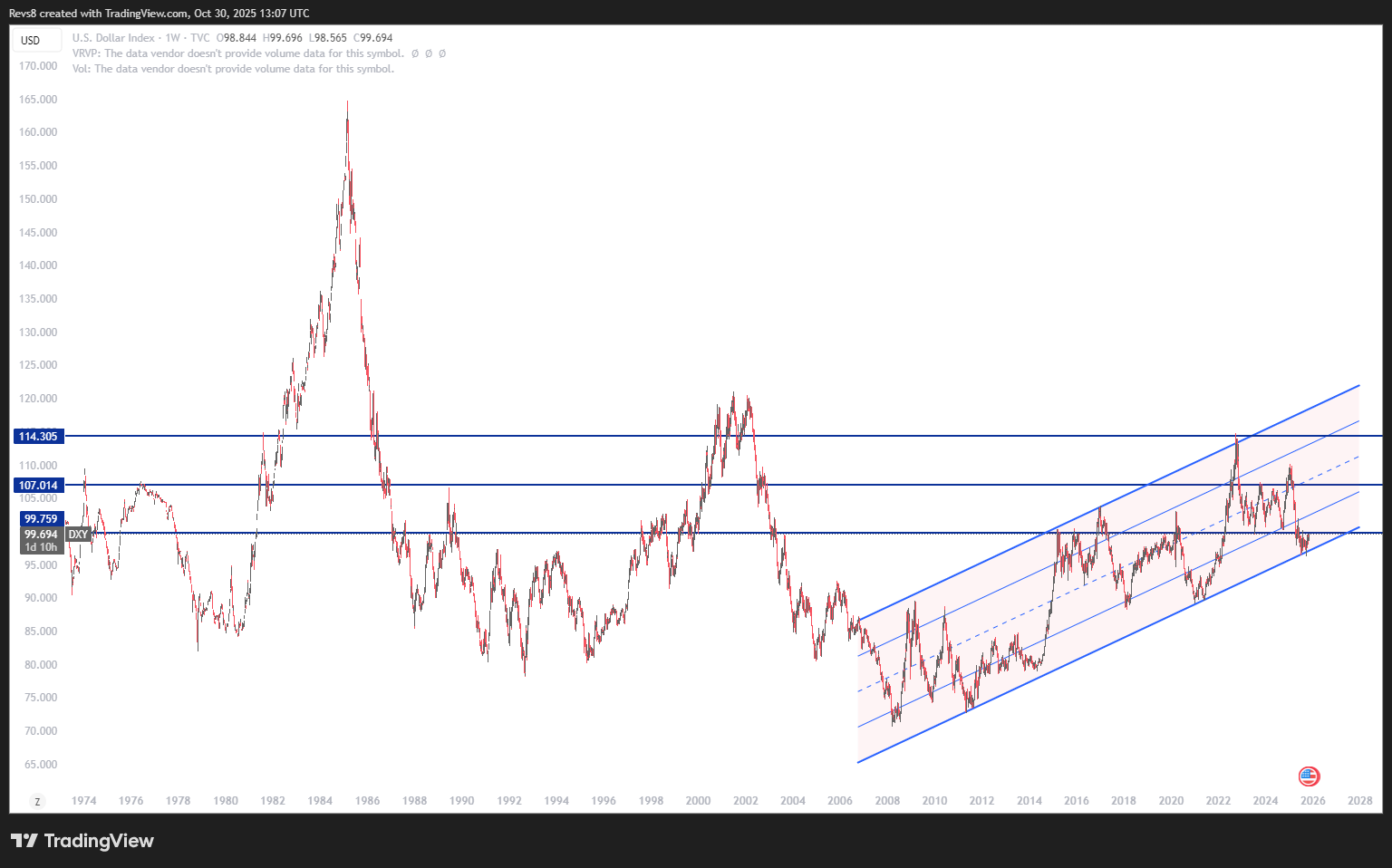Click the first ∅ symbol in VRVP row
The width and height of the screenshot is (1392, 868).
click(x=415, y=53)
